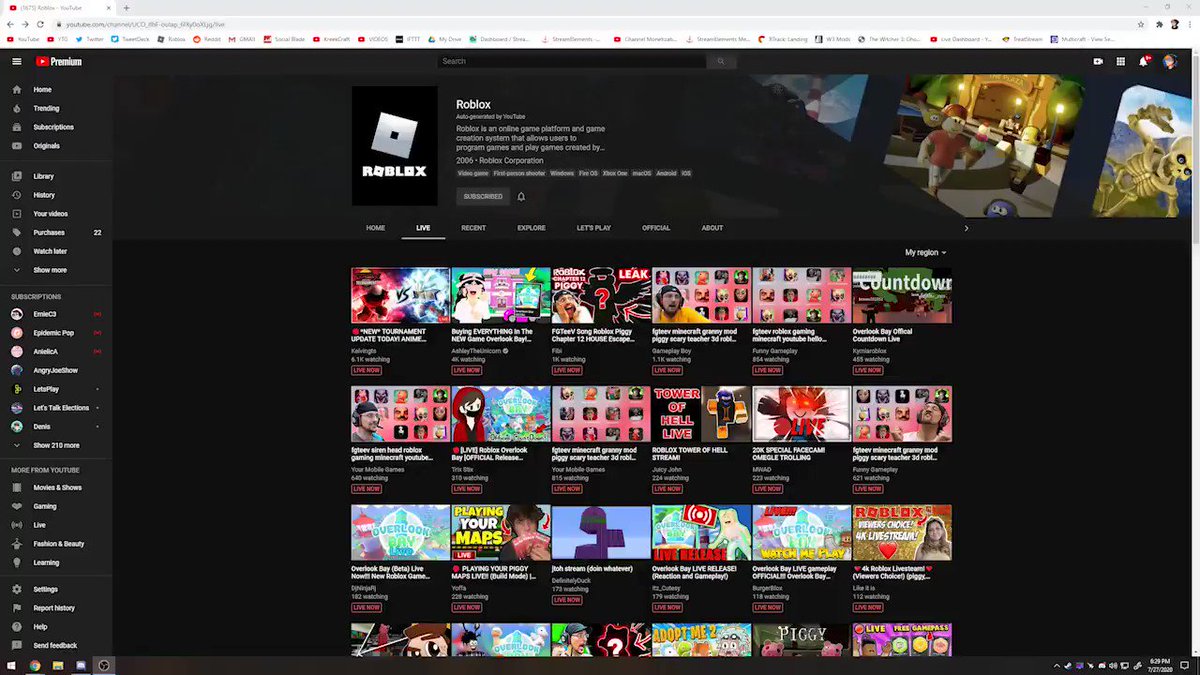Image resolution: width=1200 pixels, height=675 pixels.
Task: Switch to the OFFICIAL channel tab
Action: coord(656,228)
